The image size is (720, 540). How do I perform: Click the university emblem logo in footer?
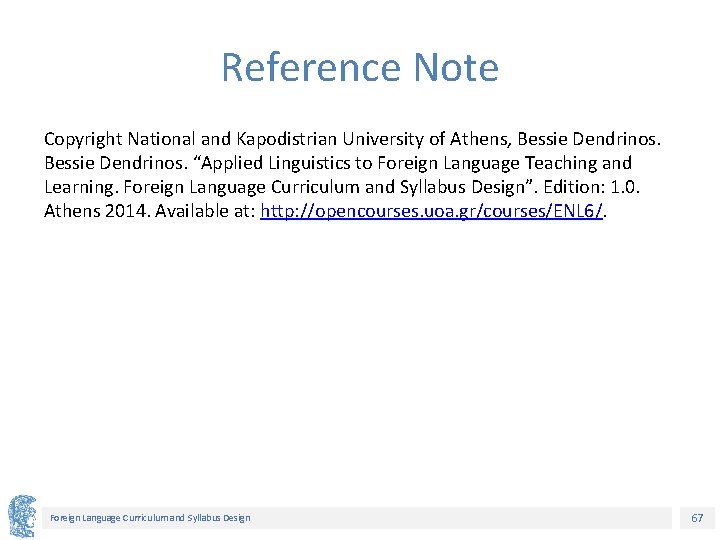coord(22,516)
